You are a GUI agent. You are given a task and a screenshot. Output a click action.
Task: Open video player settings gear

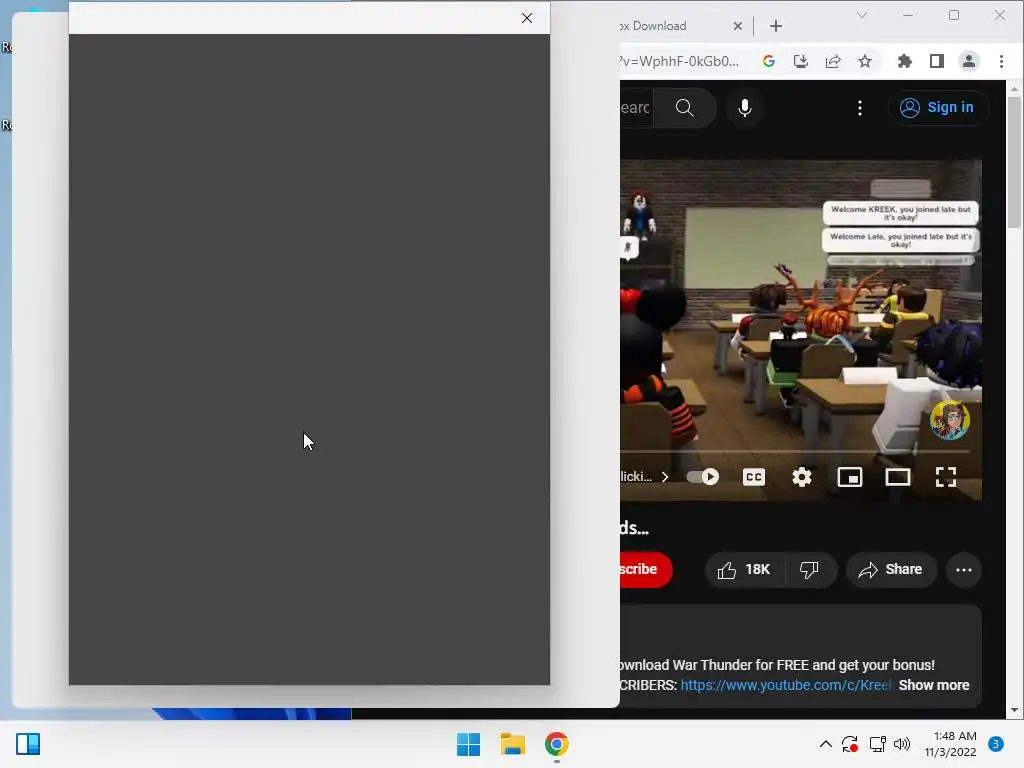(x=802, y=477)
